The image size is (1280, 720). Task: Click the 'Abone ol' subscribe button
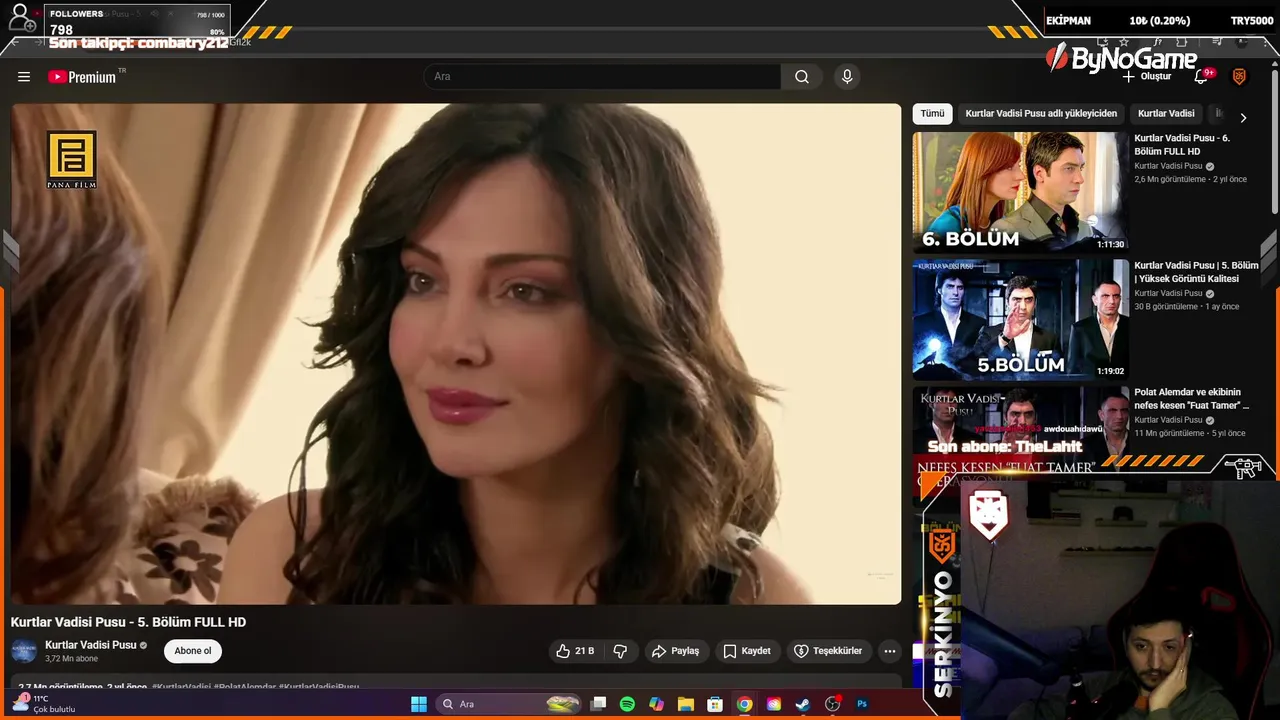pos(193,651)
